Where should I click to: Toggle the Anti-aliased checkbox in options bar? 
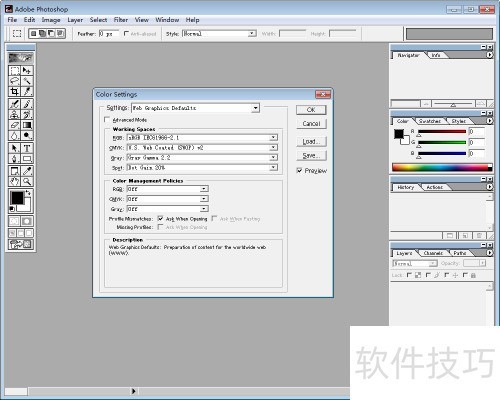[126, 33]
